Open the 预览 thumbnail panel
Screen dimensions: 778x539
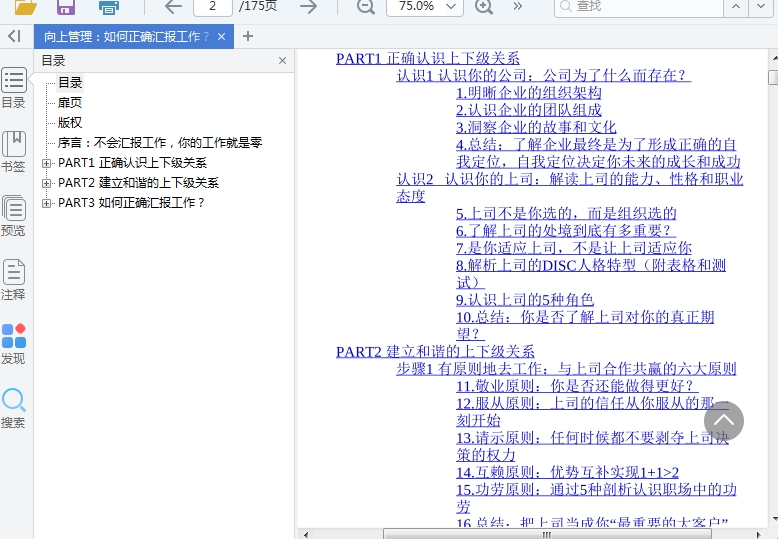pyautogui.click(x=14, y=216)
